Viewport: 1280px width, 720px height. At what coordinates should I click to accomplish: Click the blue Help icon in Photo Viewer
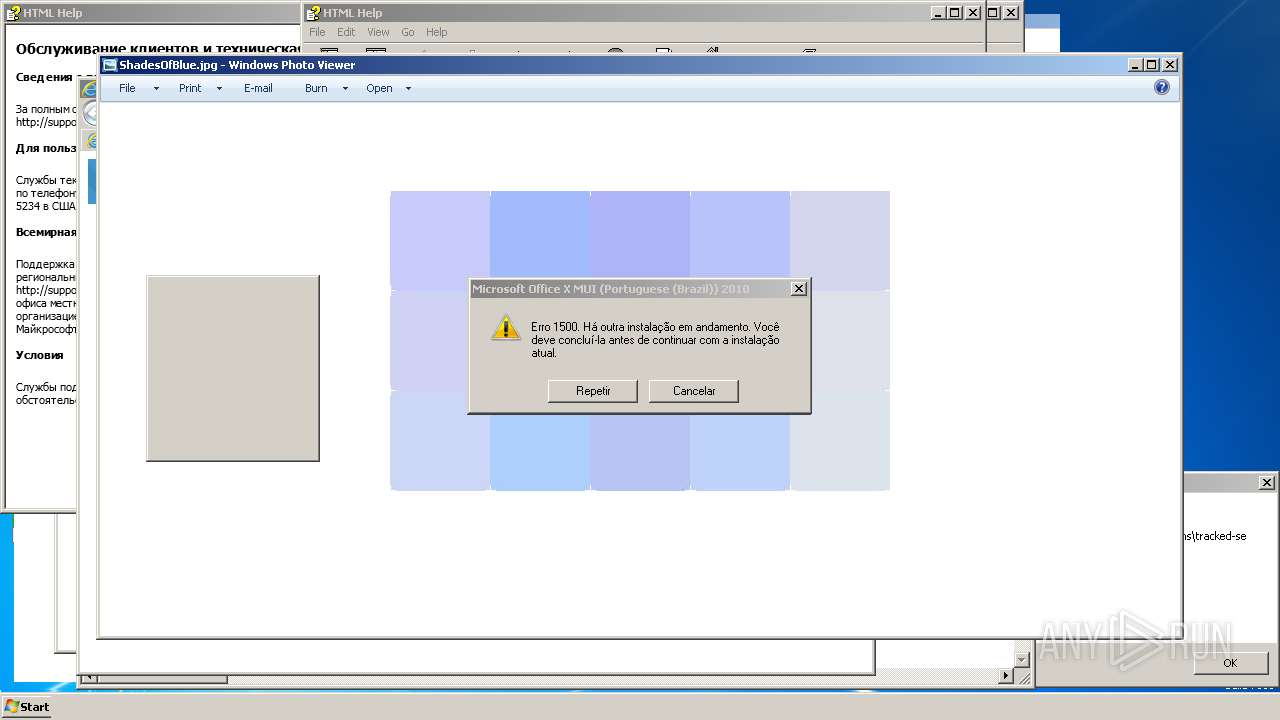coord(1162,87)
